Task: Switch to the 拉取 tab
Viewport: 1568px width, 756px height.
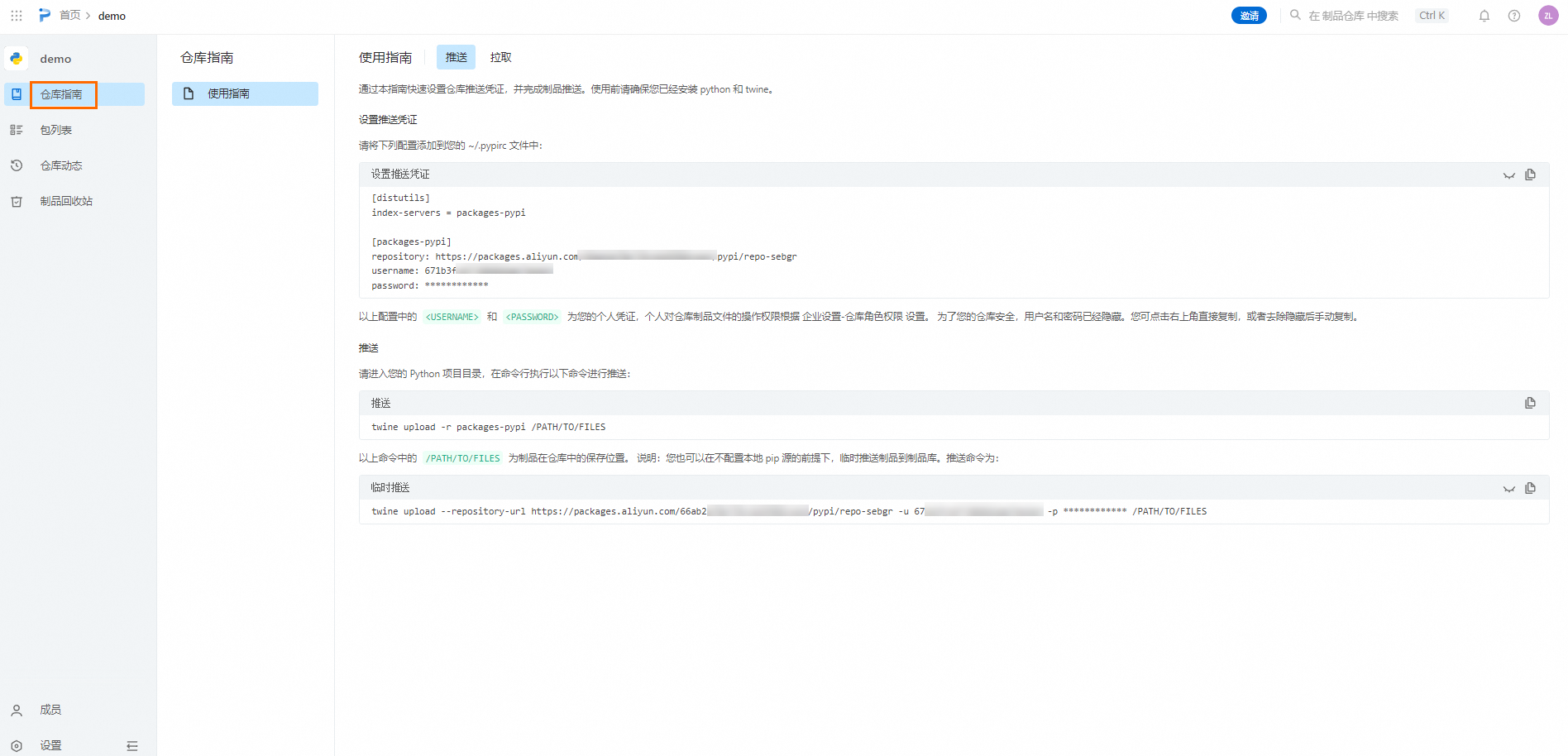Action: (500, 57)
